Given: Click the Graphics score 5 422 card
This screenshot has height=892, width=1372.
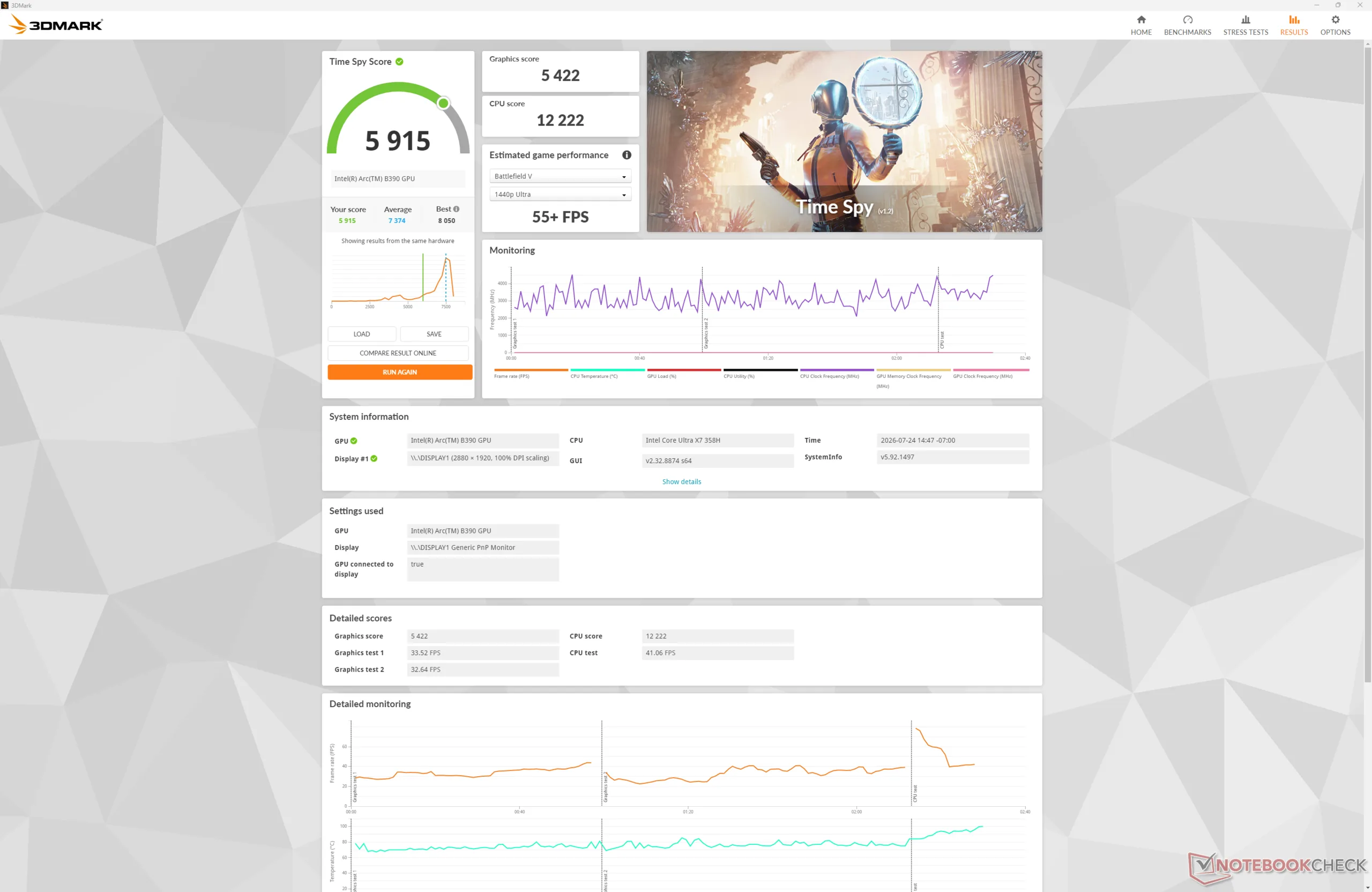Looking at the screenshot, I should coord(561,71).
